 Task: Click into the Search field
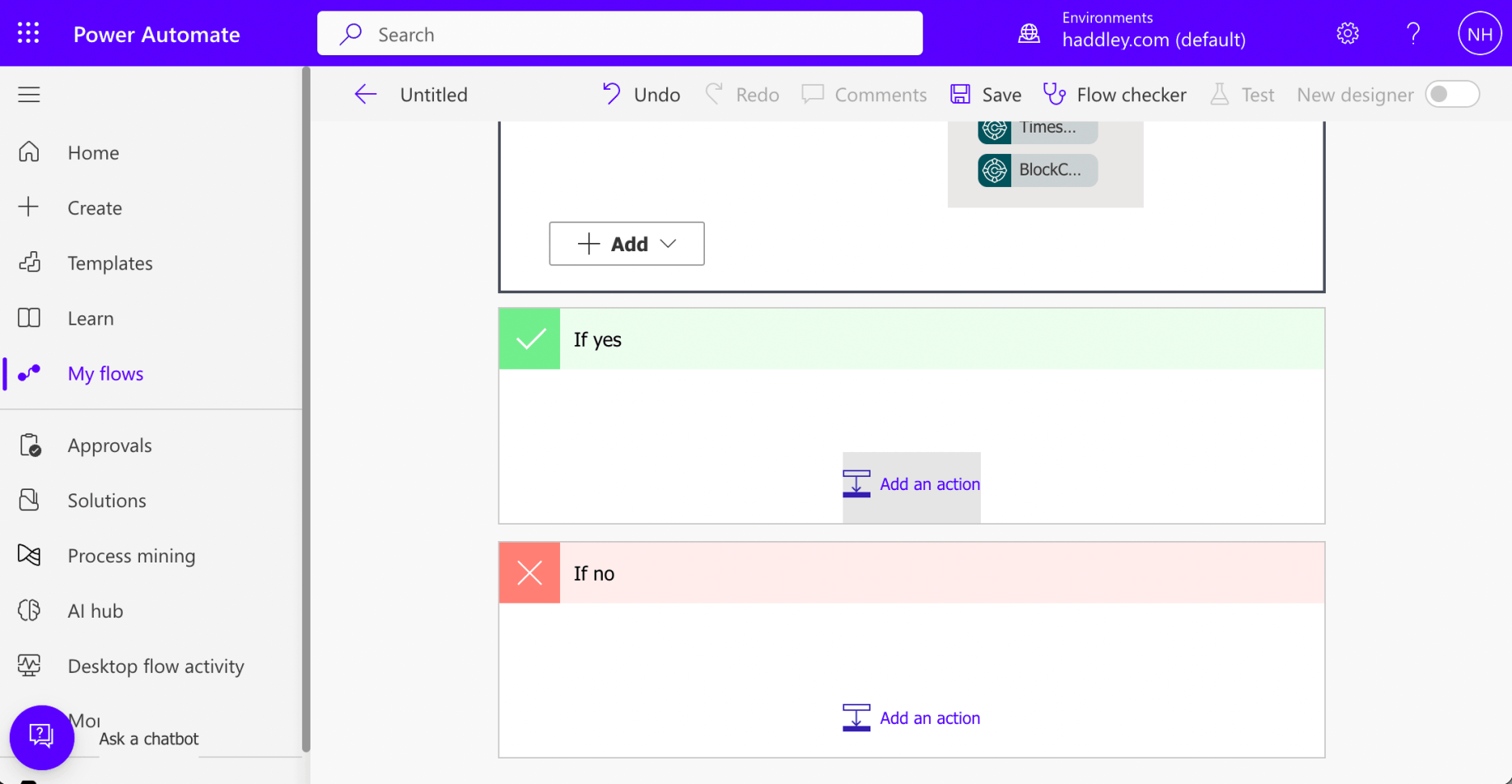tap(620, 34)
